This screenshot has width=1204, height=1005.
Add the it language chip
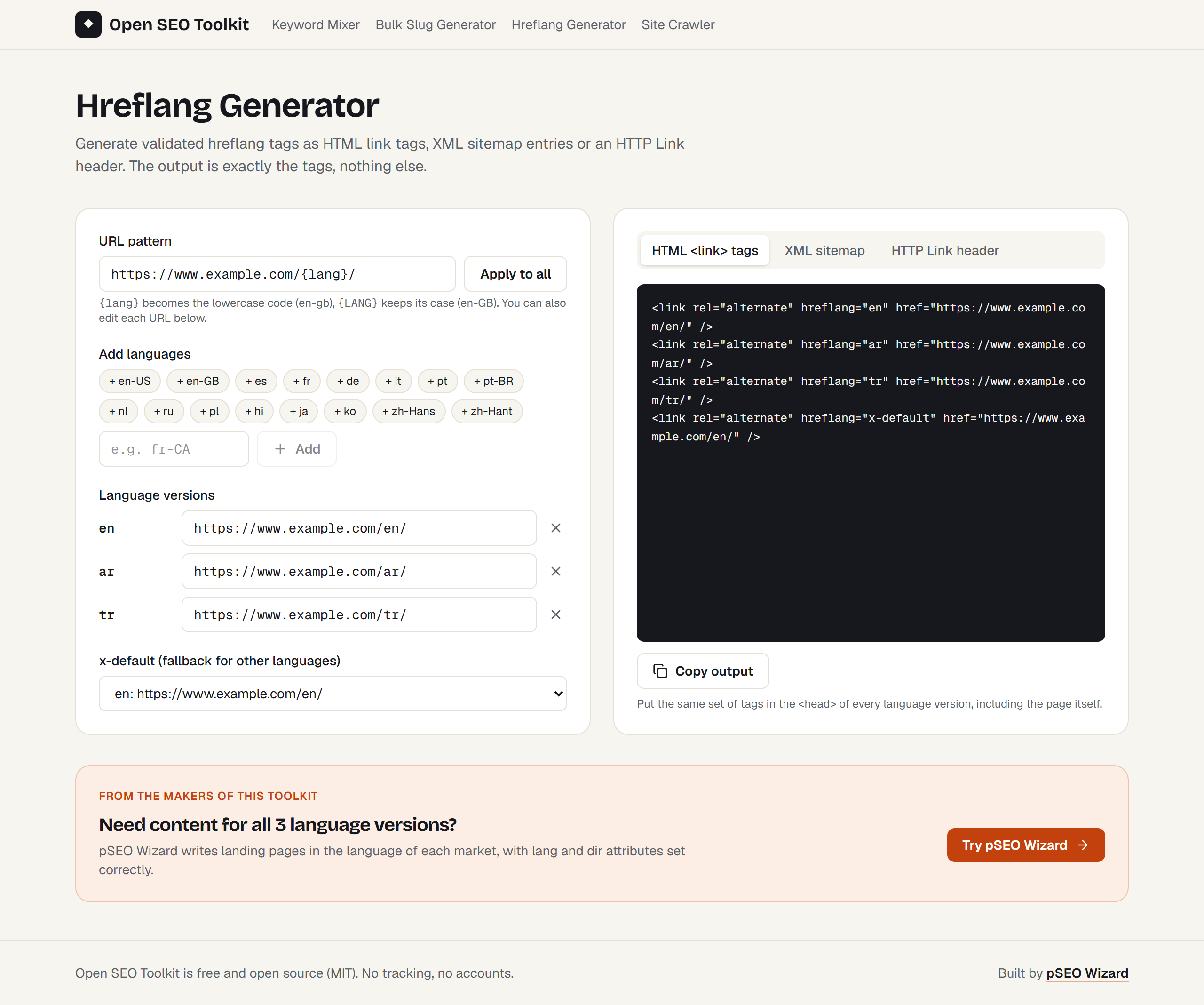point(393,381)
